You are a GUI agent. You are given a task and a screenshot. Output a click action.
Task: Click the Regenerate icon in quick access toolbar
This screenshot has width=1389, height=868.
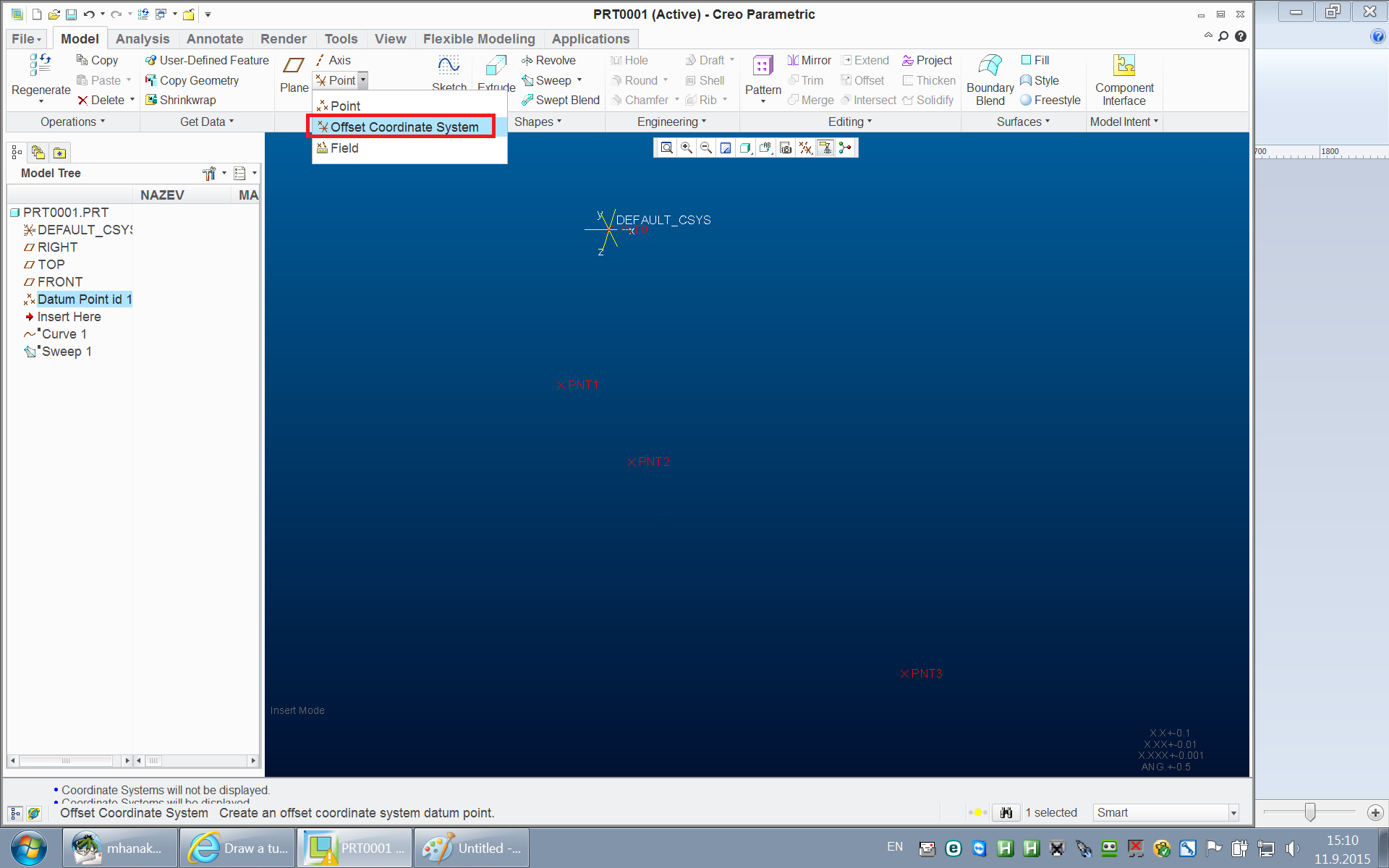click(x=143, y=14)
